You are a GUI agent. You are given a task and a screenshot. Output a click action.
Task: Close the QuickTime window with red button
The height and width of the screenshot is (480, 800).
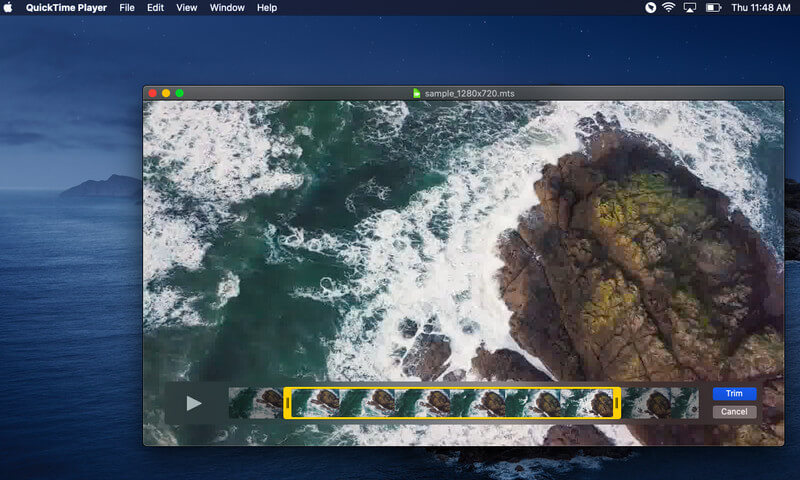click(152, 93)
